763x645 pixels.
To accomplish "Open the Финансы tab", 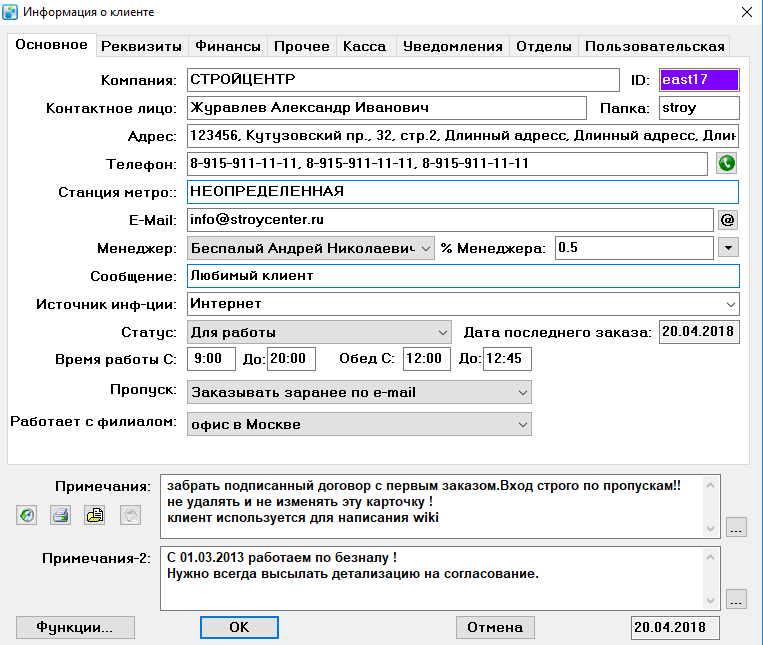I will pos(228,46).
